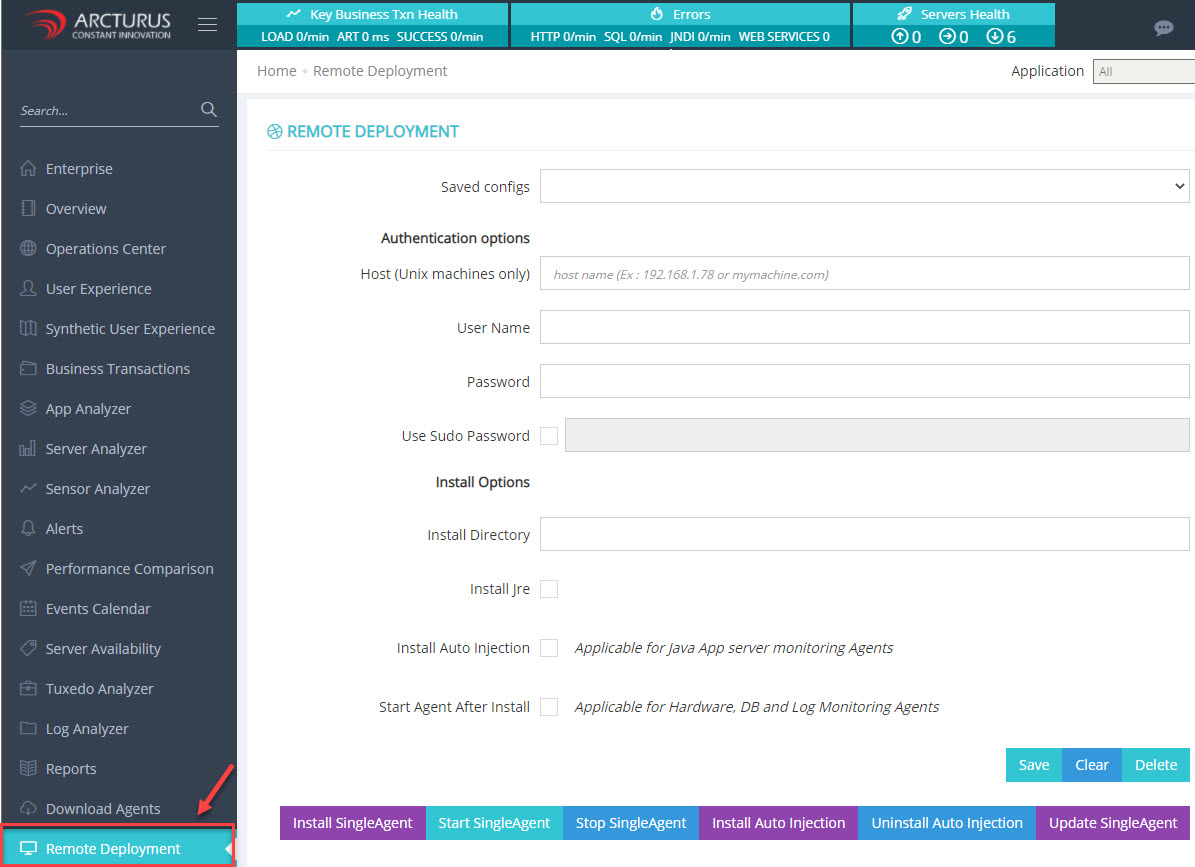The height and width of the screenshot is (867, 1195).
Task: Click the chat bubble icon top right
Action: coord(1163,29)
